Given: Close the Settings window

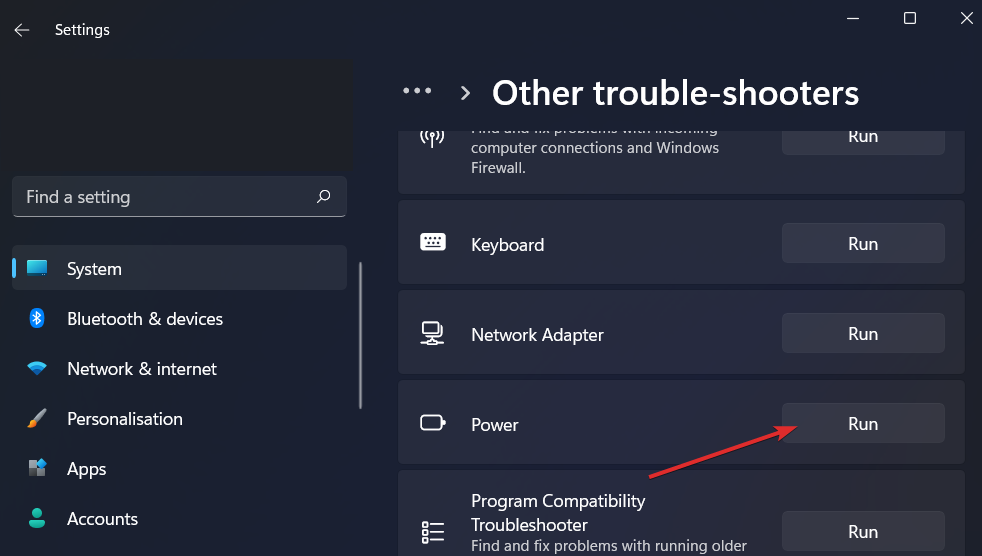Looking at the screenshot, I should [x=966, y=18].
